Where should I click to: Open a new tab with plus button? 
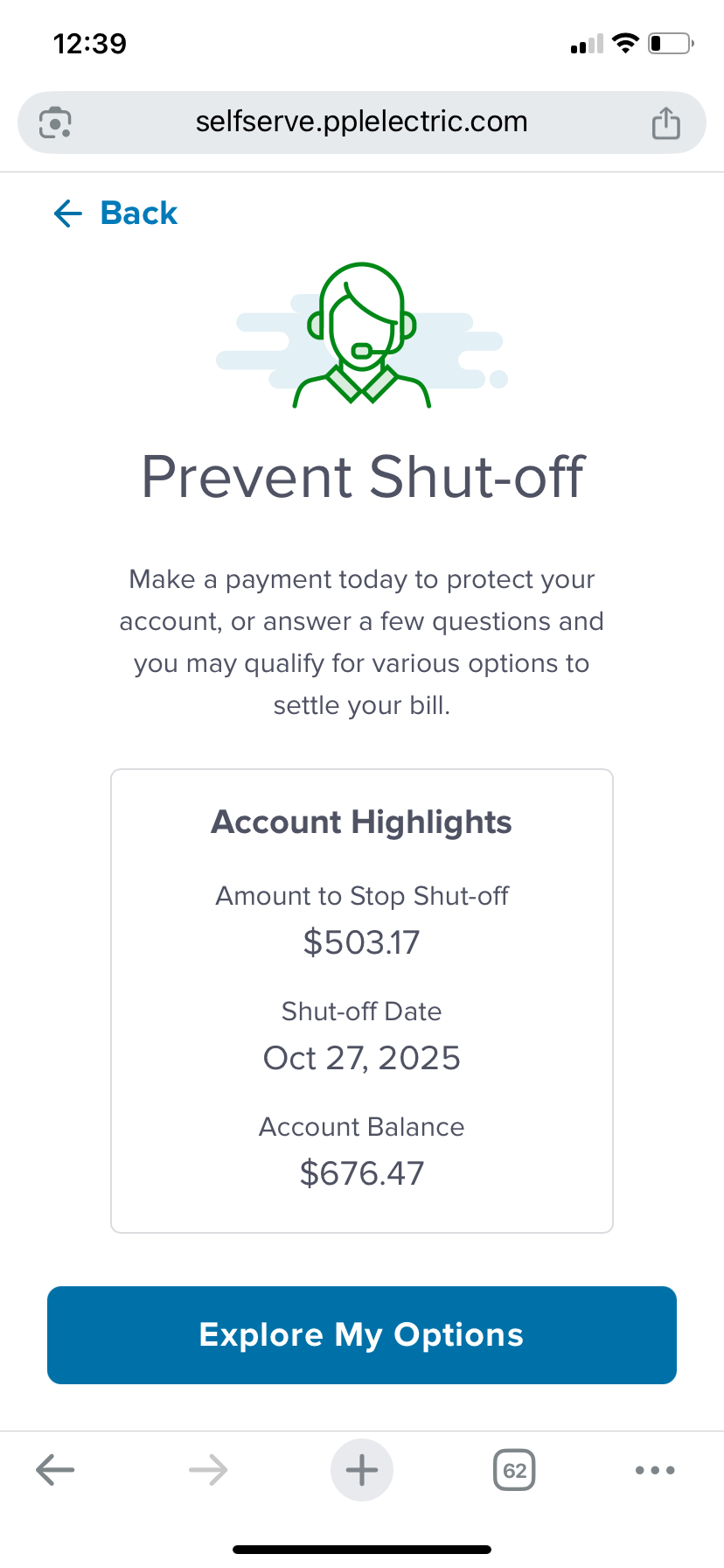click(x=362, y=1470)
